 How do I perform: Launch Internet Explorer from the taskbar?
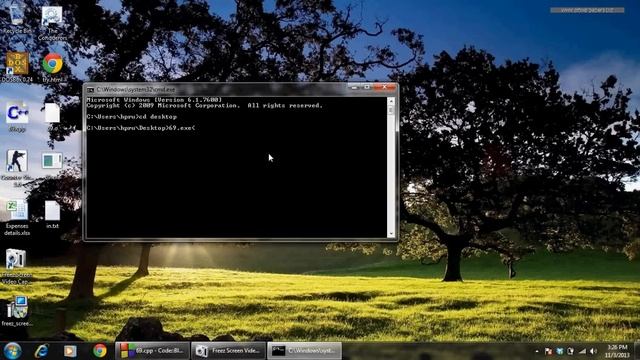pos(41,351)
